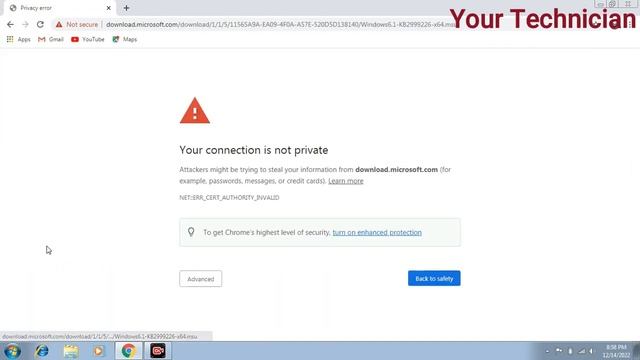Click the browser back arrow

point(10,24)
